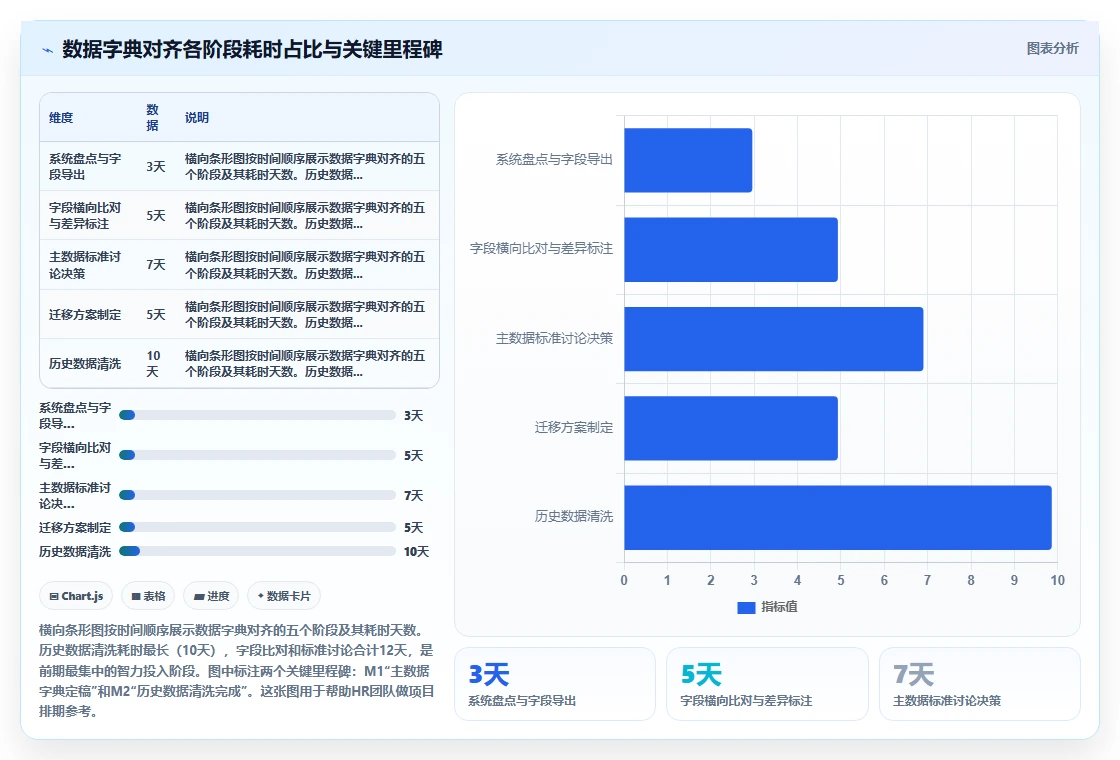
Task: Select the 主数据标准讨论决策 cell in the table
Action: [88, 265]
